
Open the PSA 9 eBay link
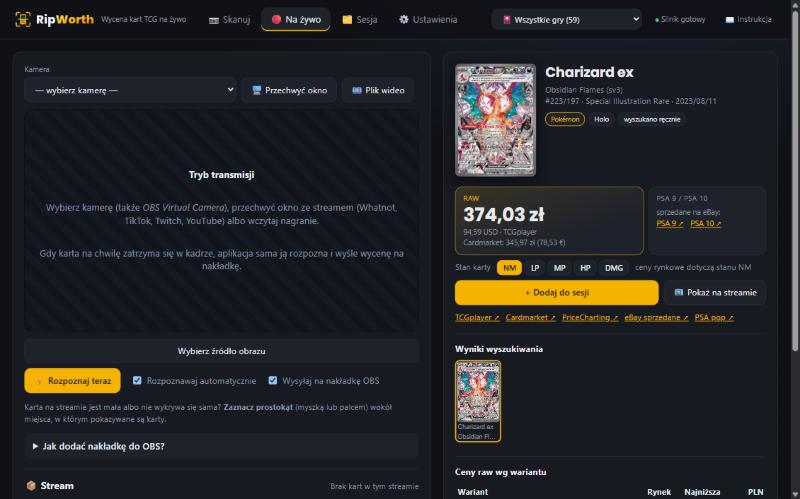pos(669,223)
